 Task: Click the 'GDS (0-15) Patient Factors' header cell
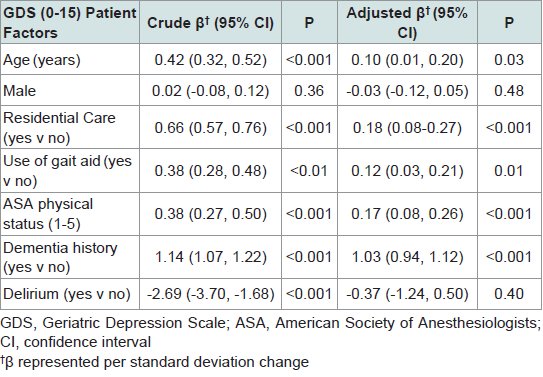tap(70, 23)
